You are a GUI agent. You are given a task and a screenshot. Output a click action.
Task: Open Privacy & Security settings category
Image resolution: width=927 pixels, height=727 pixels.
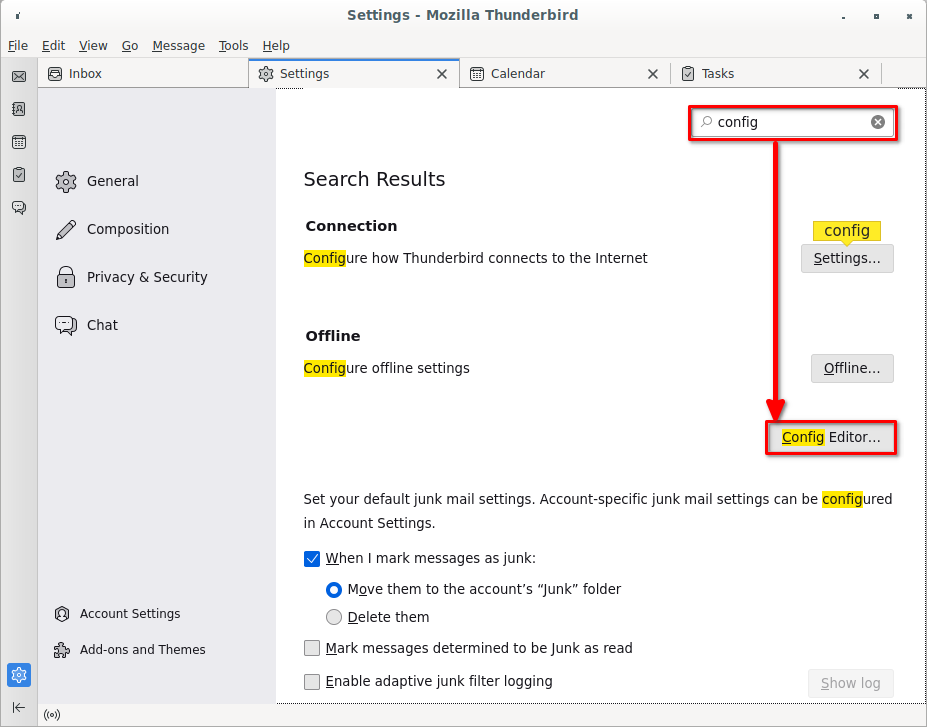[x=147, y=277]
